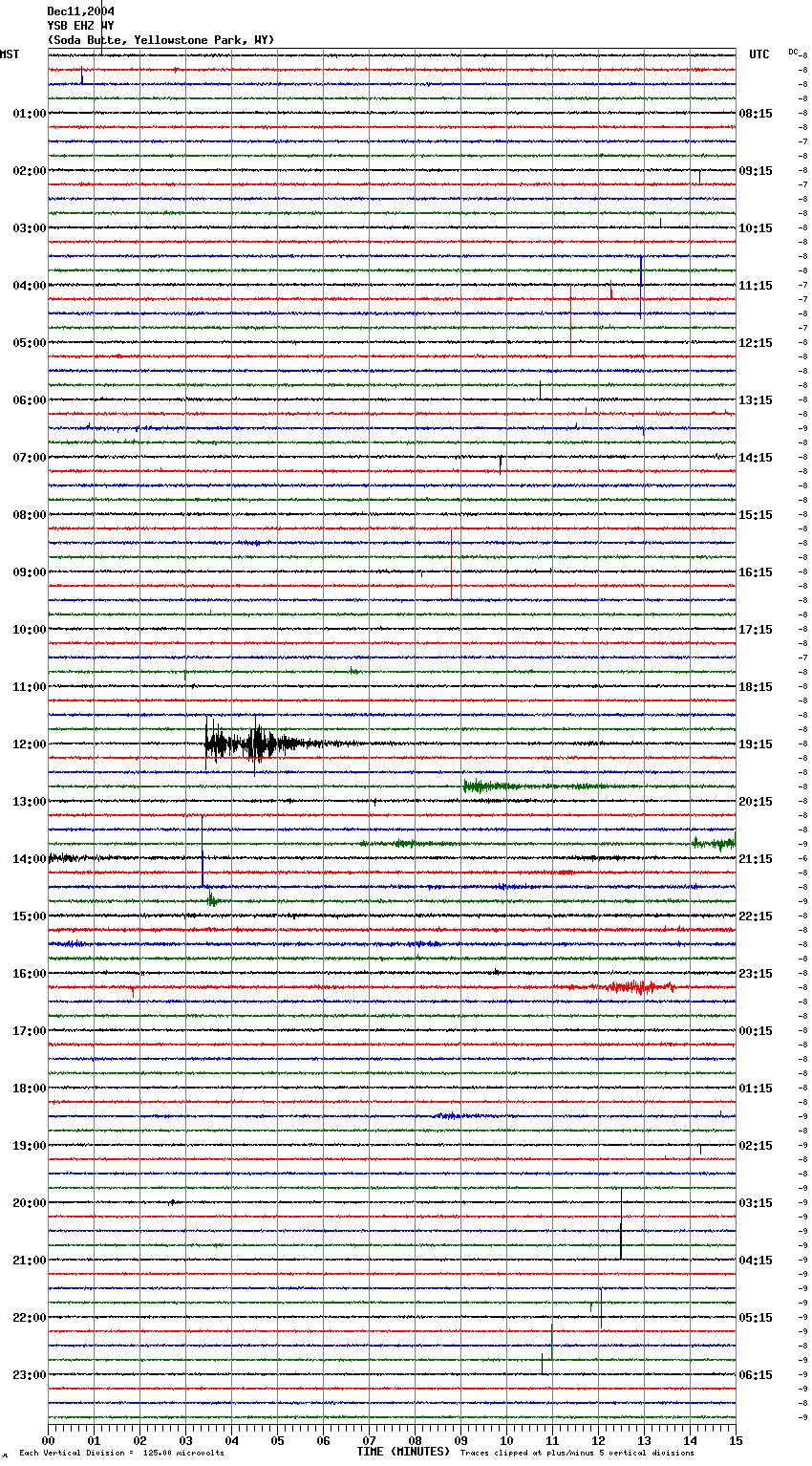
Task: Select the 07:00 MST time label
Action: click(x=30, y=458)
